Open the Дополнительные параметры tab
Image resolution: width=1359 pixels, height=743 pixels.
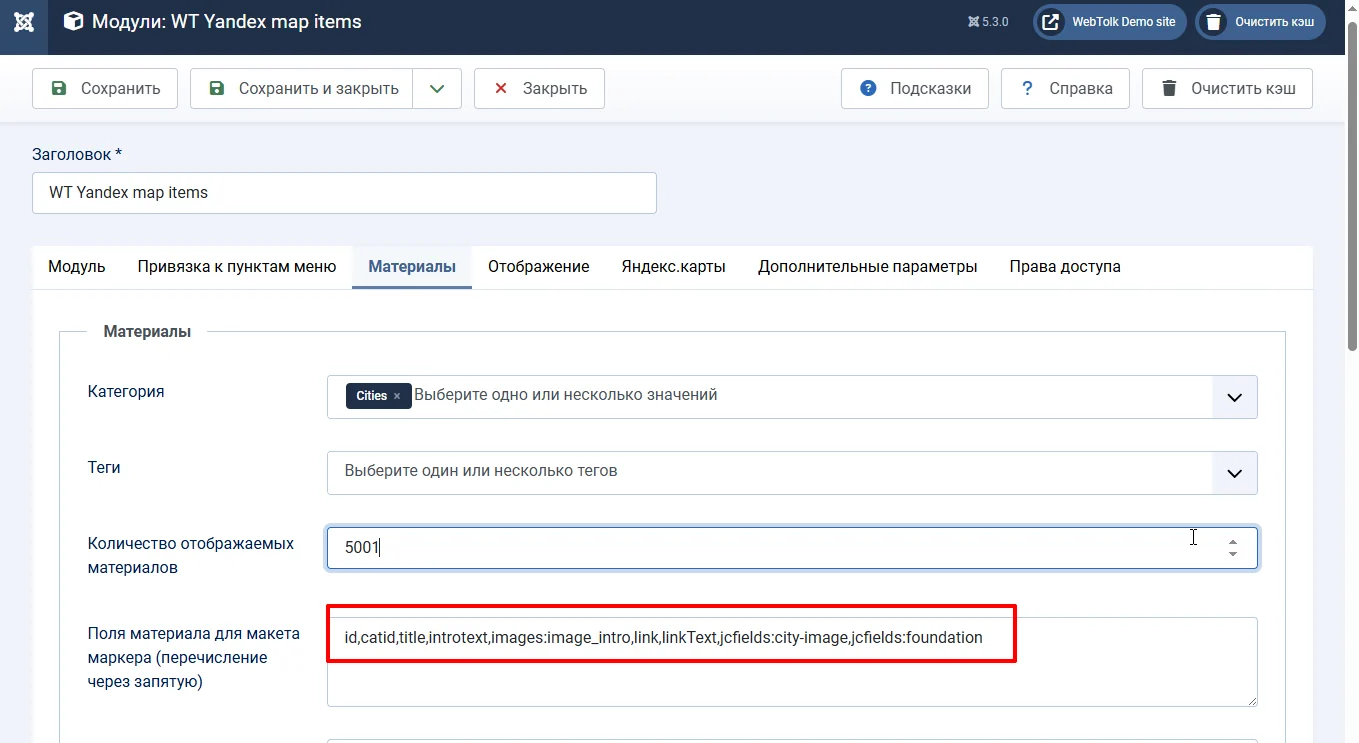pos(868,267)
